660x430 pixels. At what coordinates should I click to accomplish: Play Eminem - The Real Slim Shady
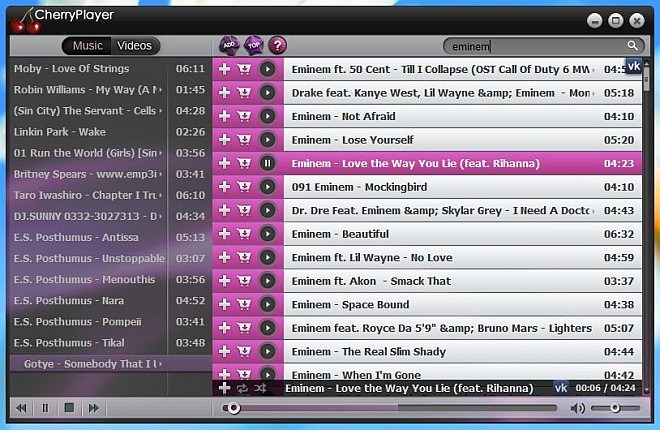point(267,352)
